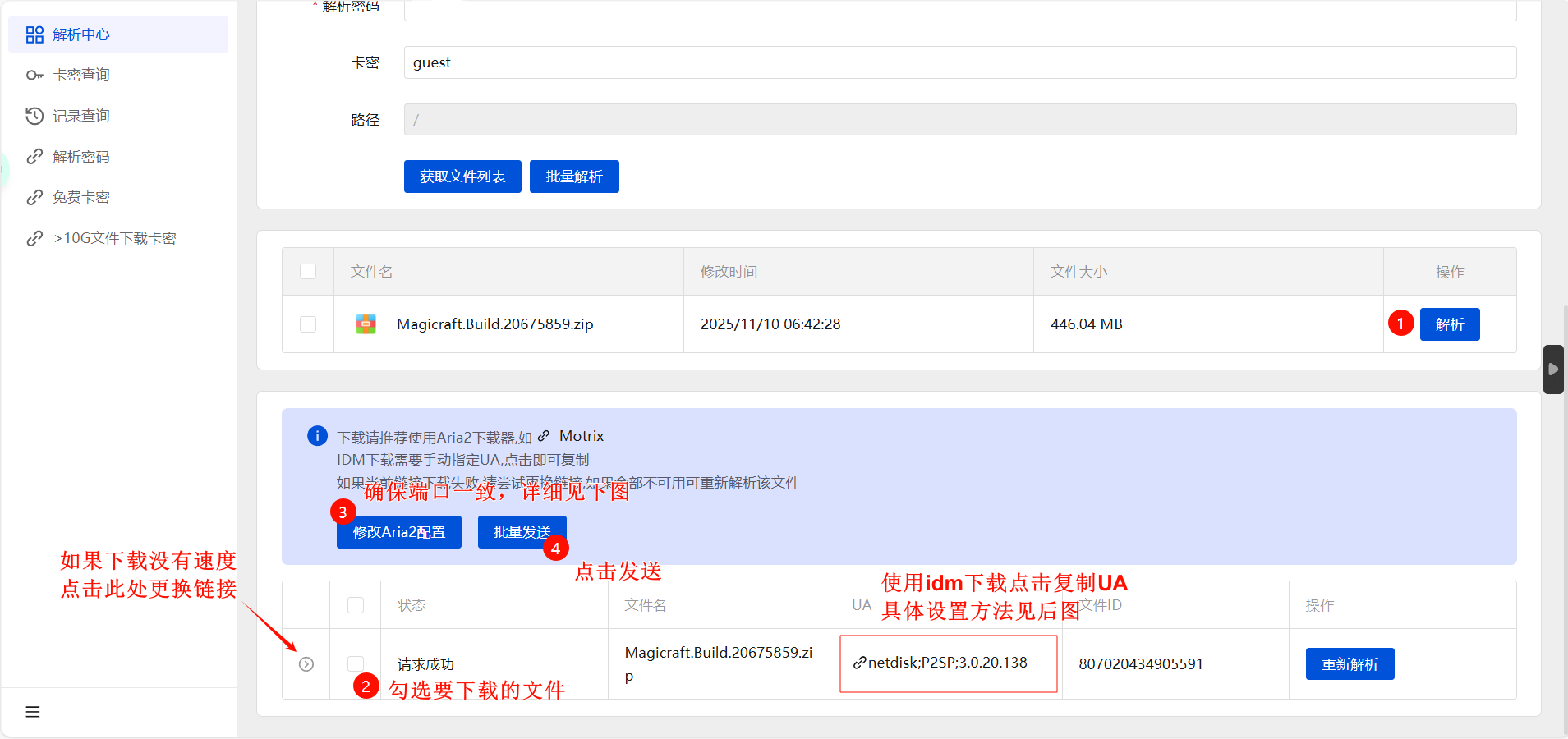Image resolution: width=1568 pixels, height=739 pixels.
Task: Click the zip archive icon beside Magicraft.Build.20675859.zip
Action: click(x=366, y=324)
